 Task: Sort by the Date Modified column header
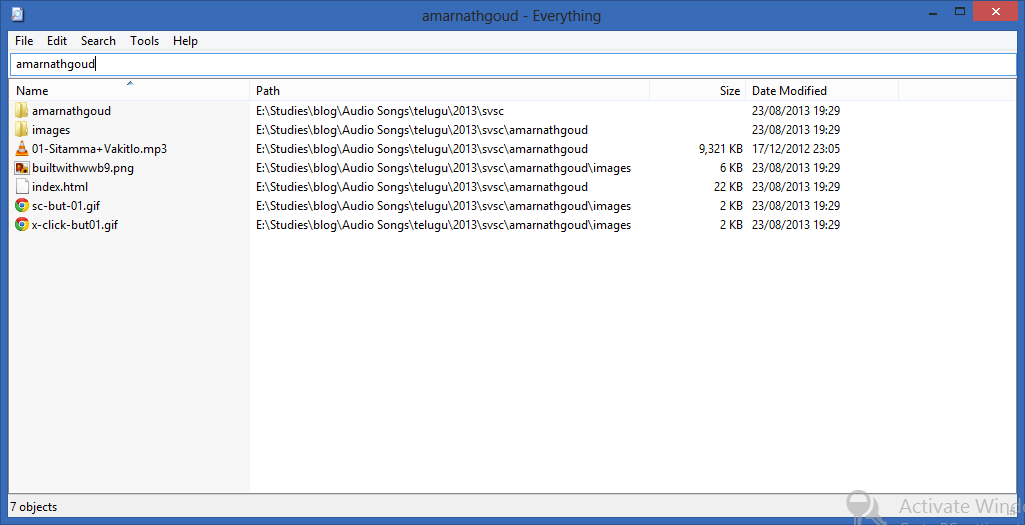pos(822,91)
